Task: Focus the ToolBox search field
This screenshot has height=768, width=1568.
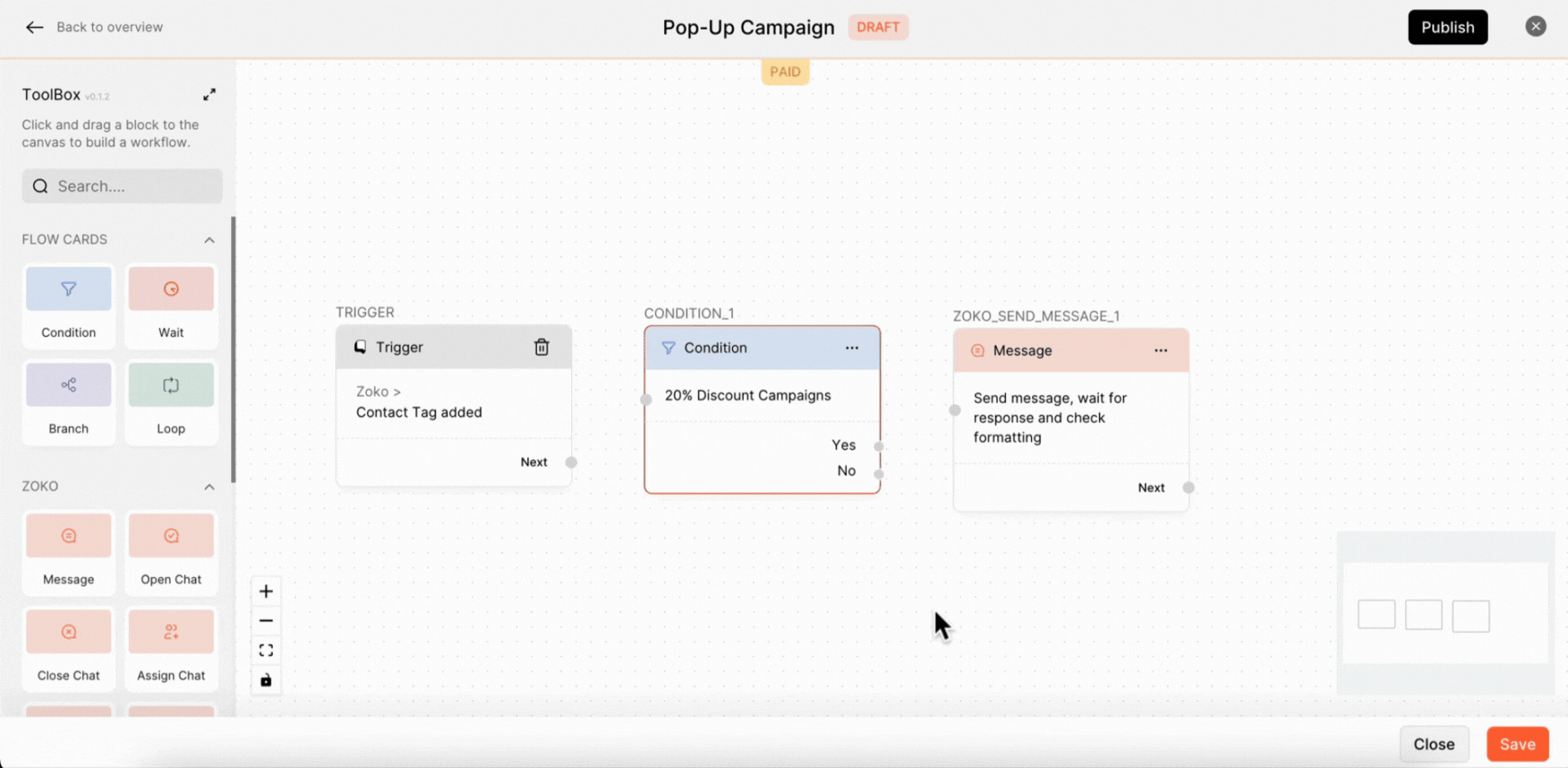Action: point(122,186)
